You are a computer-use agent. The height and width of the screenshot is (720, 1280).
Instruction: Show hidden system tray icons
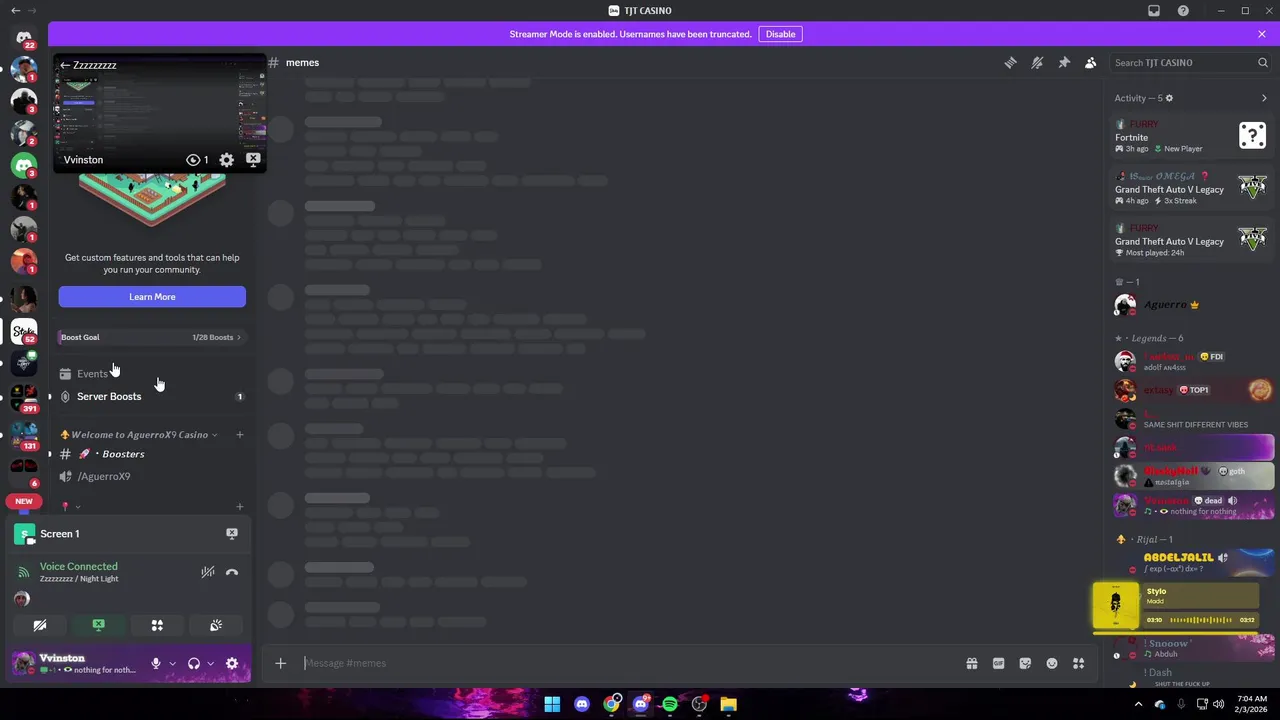(1138, 705)
